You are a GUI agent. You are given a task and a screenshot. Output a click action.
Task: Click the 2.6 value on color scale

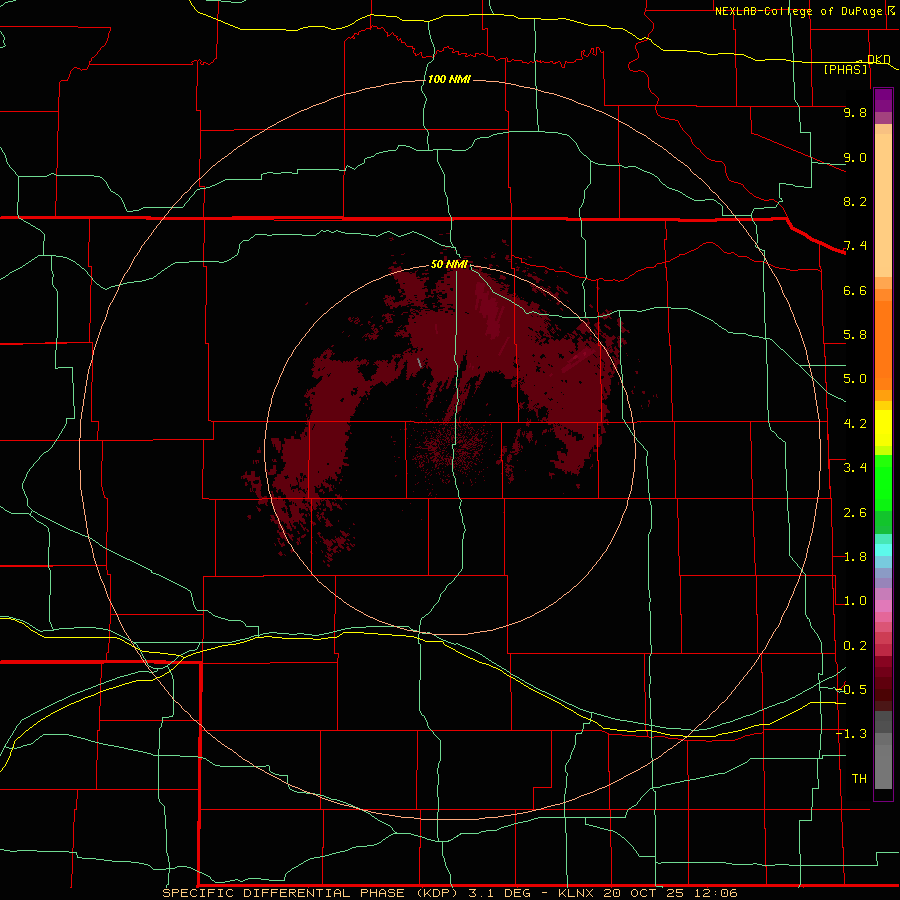coord(855,513)
